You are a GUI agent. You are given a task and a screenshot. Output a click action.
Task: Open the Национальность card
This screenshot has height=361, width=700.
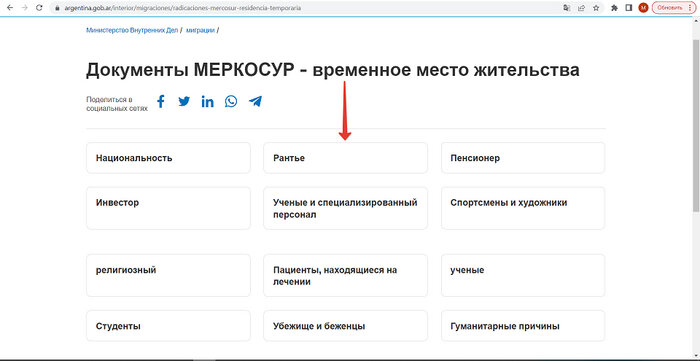(x=168, y=158)
